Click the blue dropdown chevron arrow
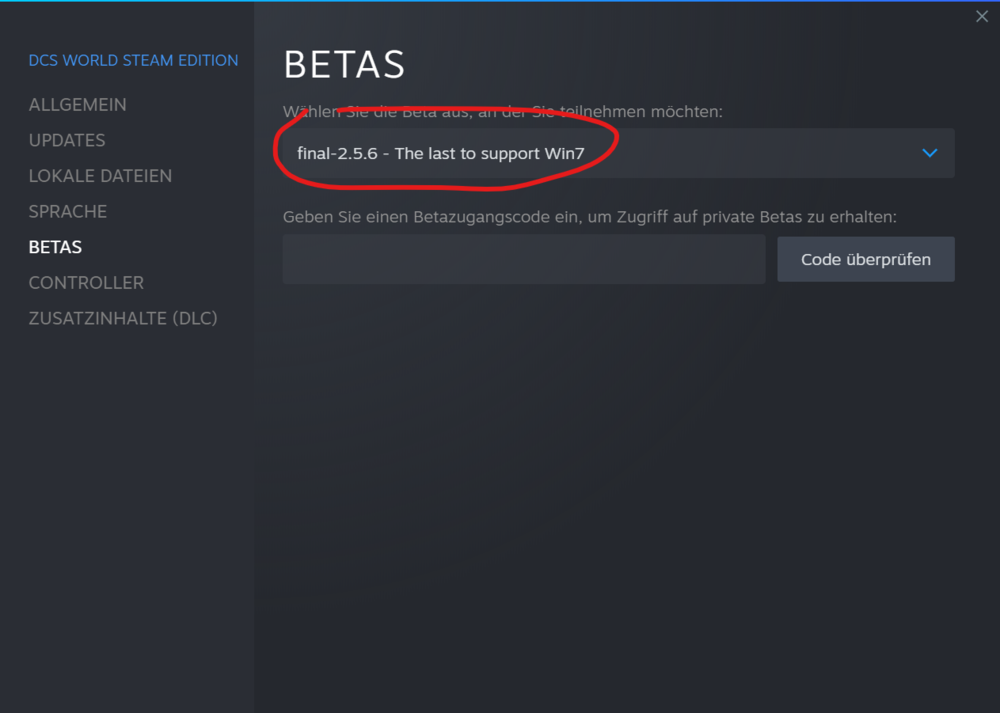This screenshot has height=713, width=1000. click(x=930, y=153)
